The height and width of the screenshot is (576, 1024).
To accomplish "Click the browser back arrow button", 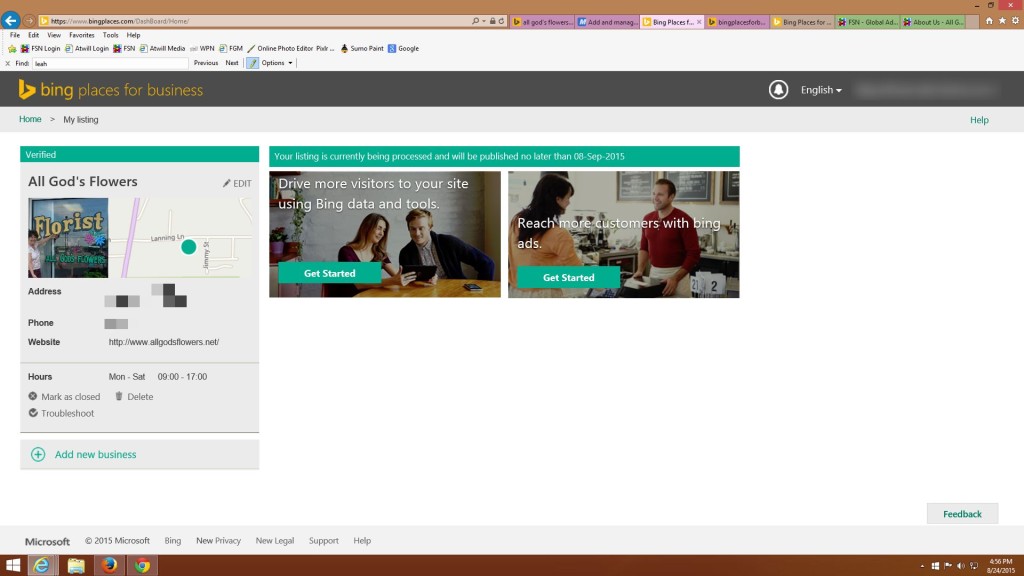I will click(10, 20).
